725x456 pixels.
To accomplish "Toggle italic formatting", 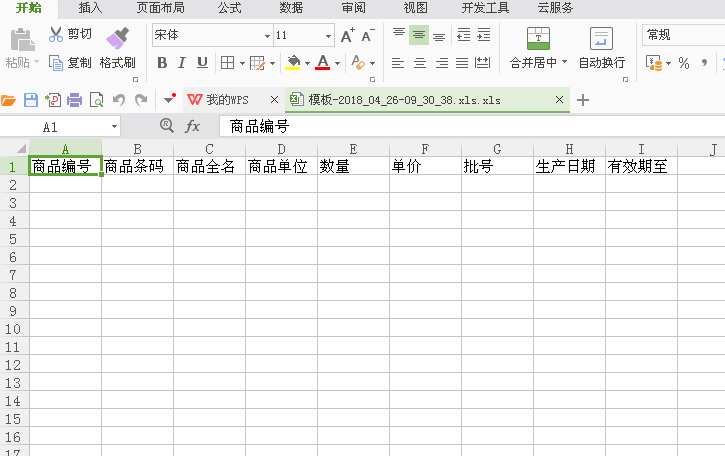I will (182, 63).
